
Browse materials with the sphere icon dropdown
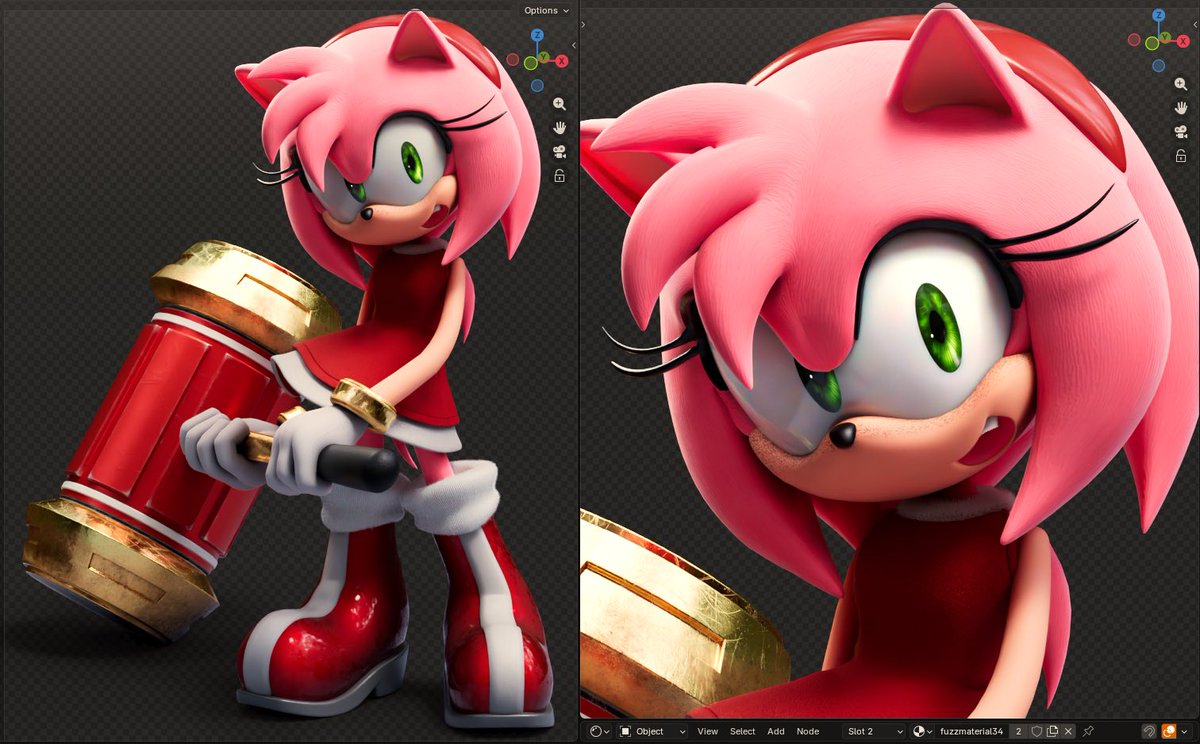(x=921, y=731)
